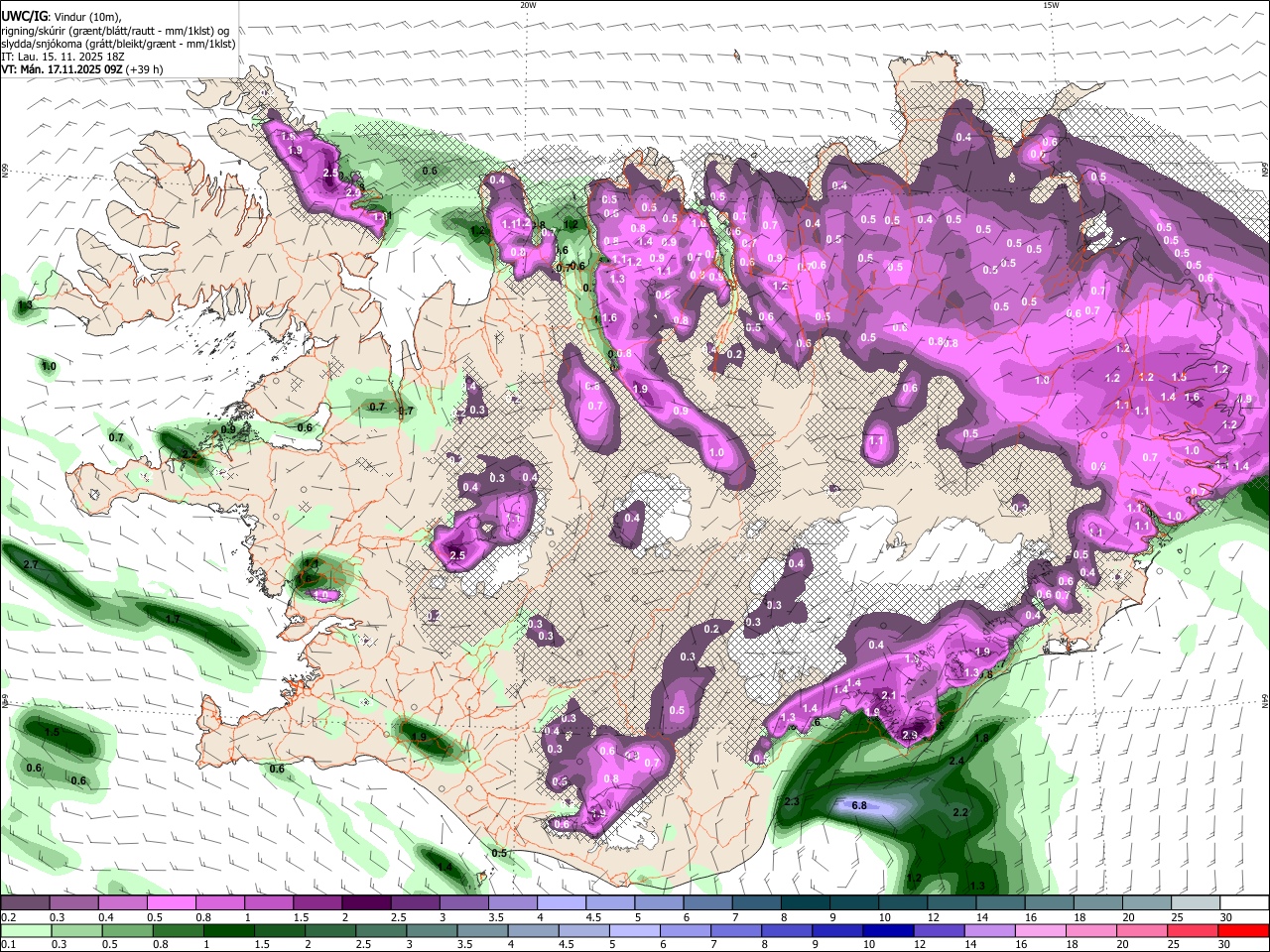Click the 2.1 snow value on the map
This screenshot has width=1270, height=952.
889,696
